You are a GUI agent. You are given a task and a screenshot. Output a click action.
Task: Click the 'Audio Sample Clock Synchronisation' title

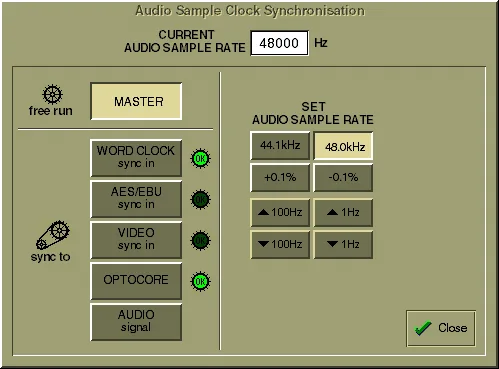[x=250, y=11]
